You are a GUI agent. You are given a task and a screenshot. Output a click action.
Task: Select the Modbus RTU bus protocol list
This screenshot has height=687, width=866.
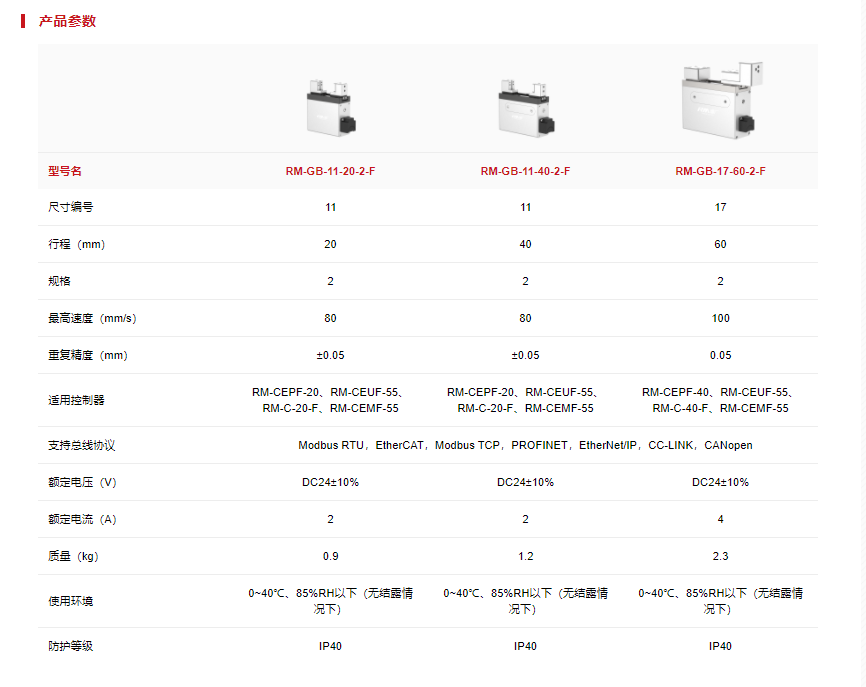[525, 445]
